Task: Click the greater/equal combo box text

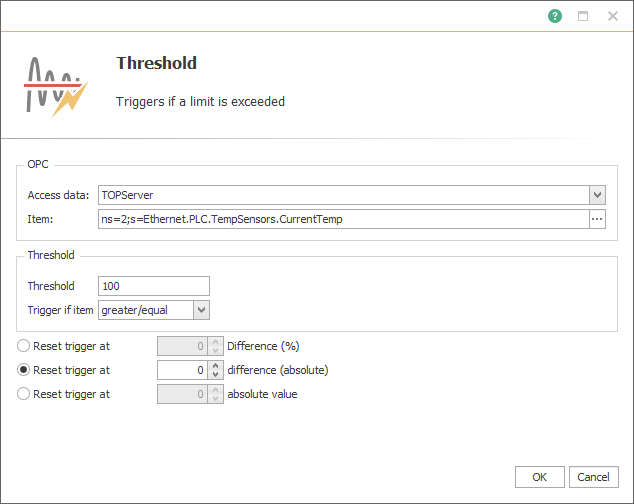Action: (x=146, y=310)
